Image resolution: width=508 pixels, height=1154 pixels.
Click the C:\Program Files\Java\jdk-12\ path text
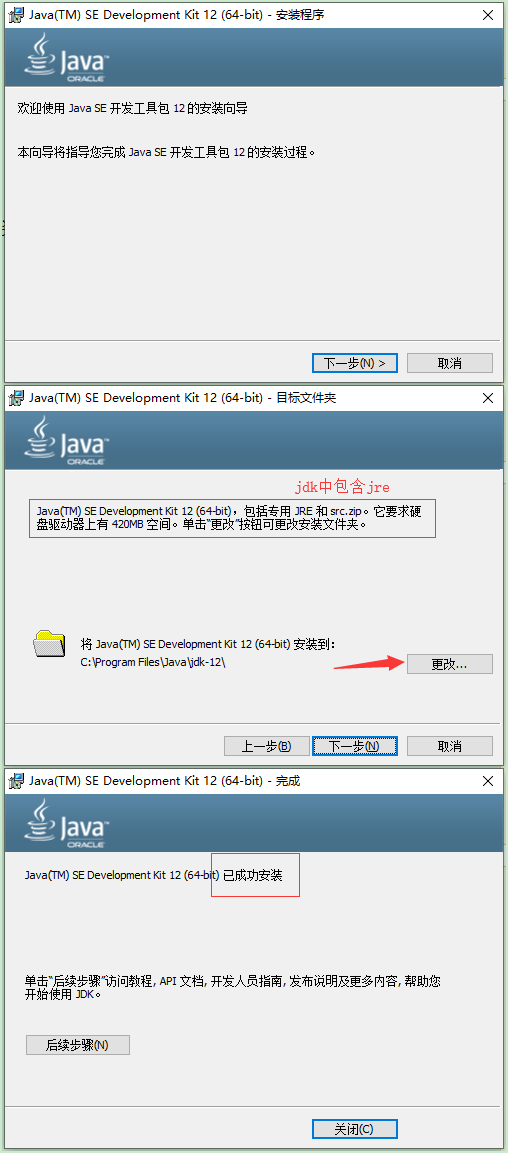(x=152, y=662)
